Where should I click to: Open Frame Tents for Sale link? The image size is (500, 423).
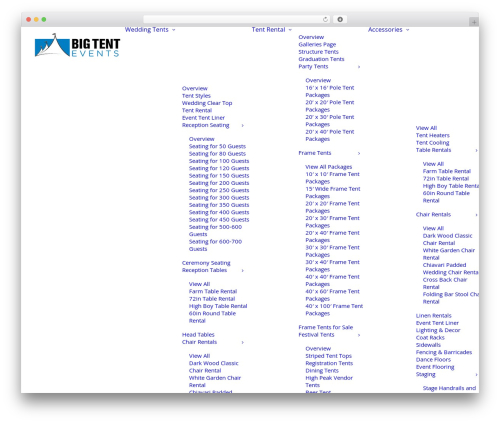326,327
